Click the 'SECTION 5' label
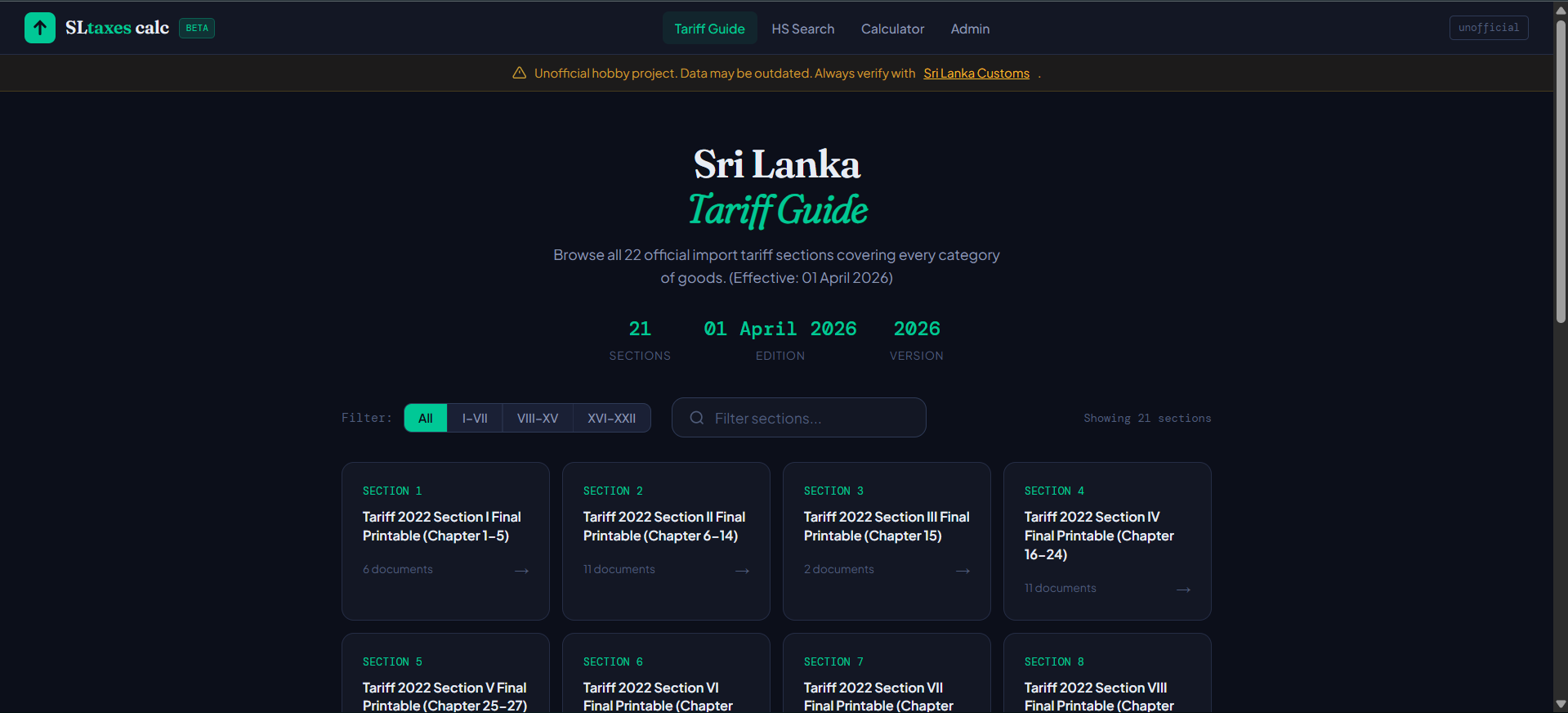Image resolution: width=1568 pixels, height=713 pixels. 392,661
